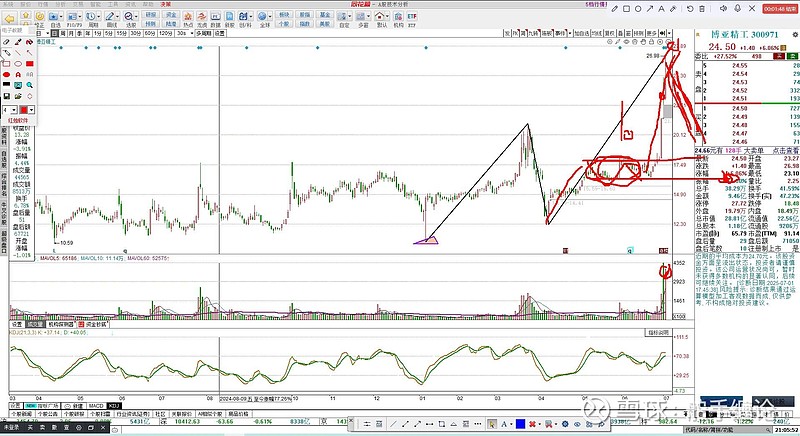Click the 研报 toolbar button
Viewport: 800px width, 436px height.
click(x=151, y=14)
